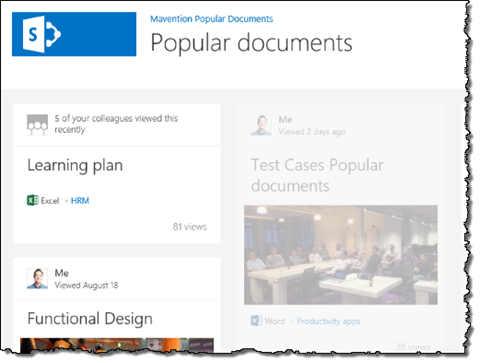Screen dimensions: 480x363
Task: Open the HRM site link
Action: tap(80, 201)
